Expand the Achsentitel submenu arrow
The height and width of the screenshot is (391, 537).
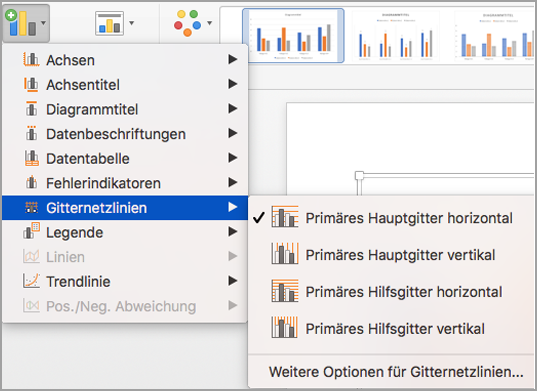coord(233,84)
